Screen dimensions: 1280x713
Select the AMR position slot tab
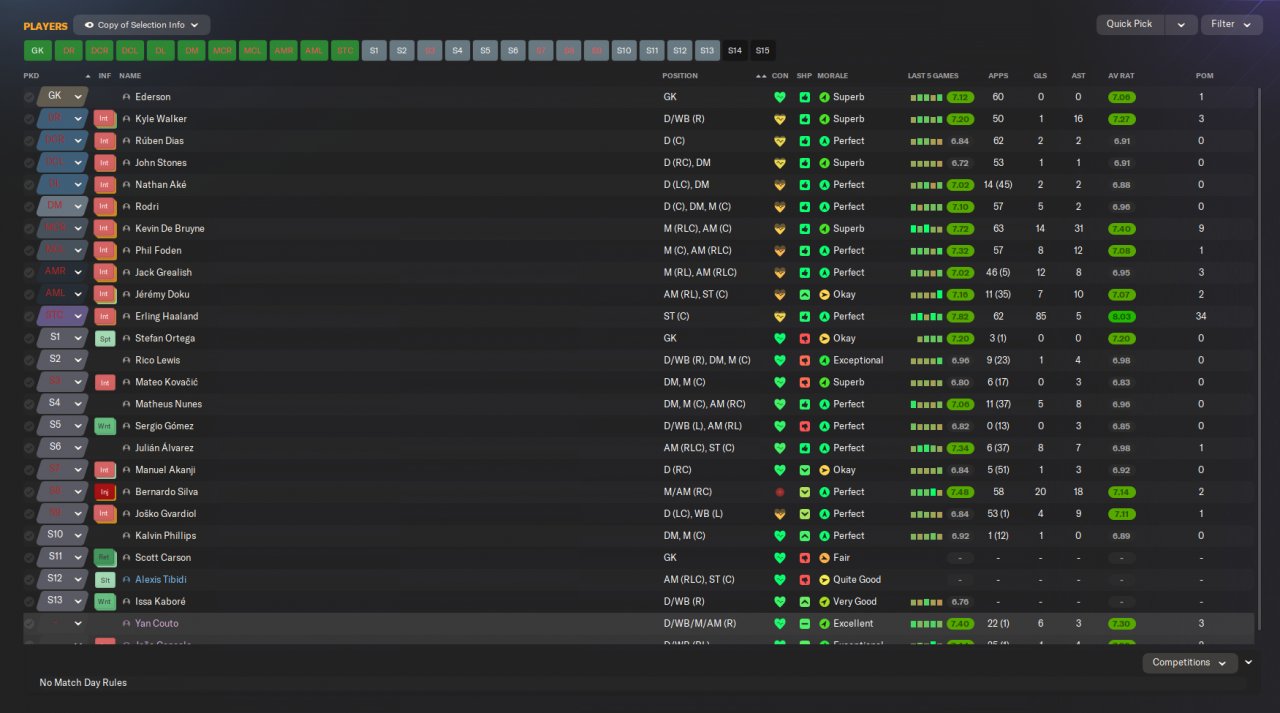tap(284, 50)
